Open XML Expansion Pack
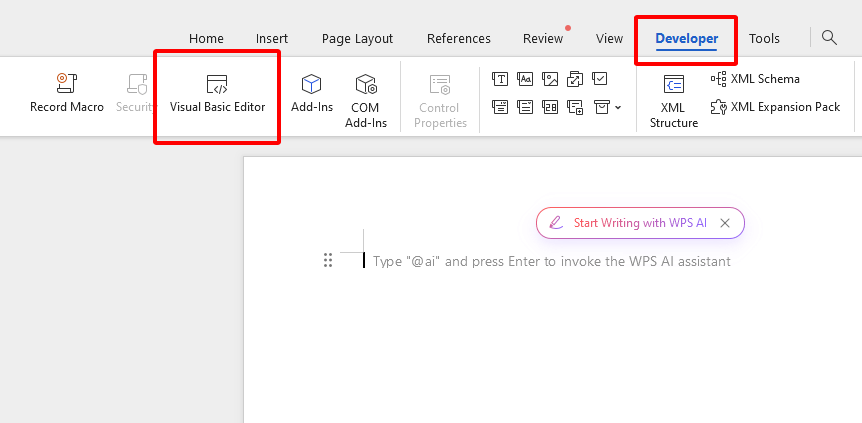Screen dimensions: 862x423 (775, 107)
